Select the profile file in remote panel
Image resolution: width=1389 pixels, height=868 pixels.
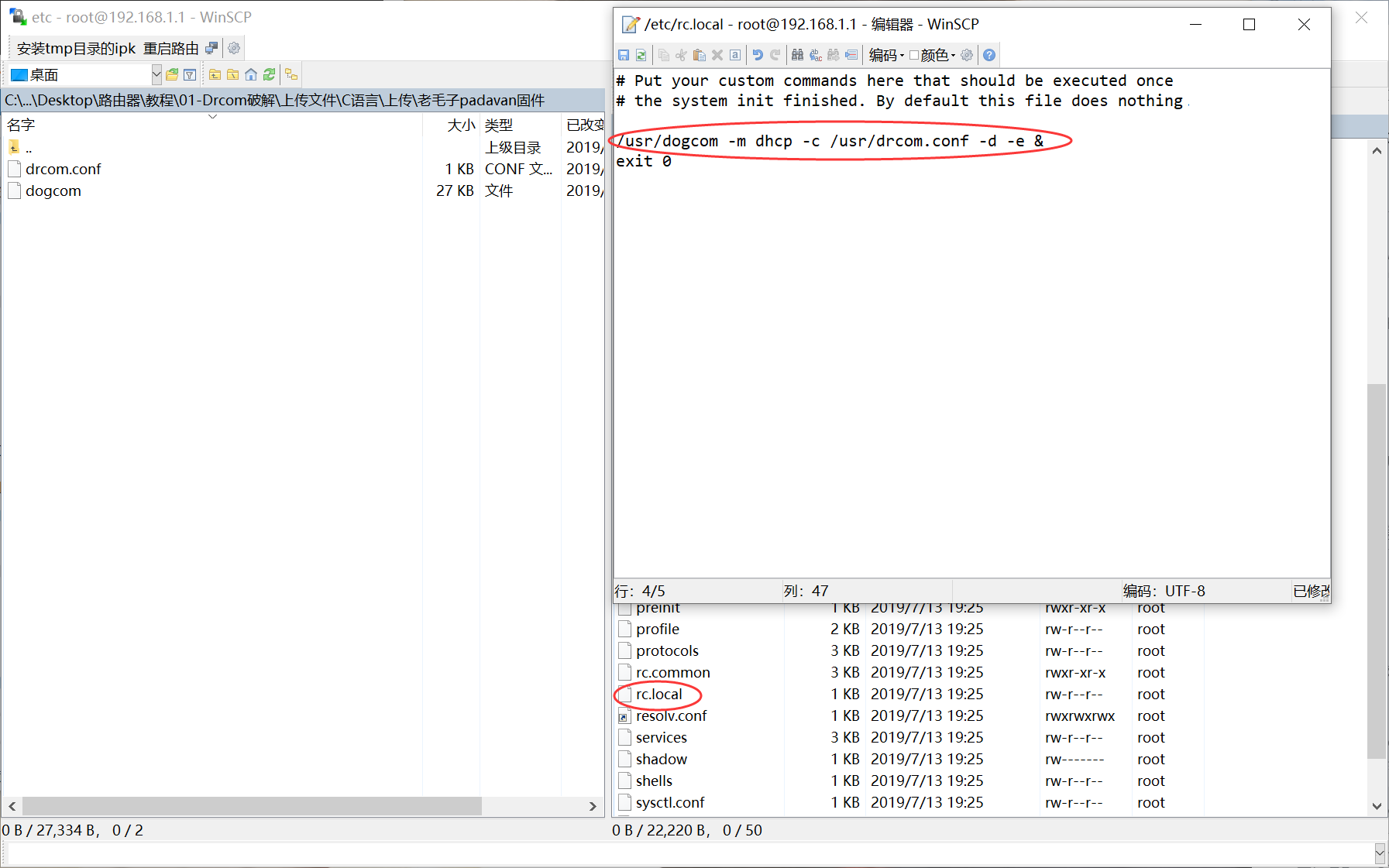click(x=658, y=629)
